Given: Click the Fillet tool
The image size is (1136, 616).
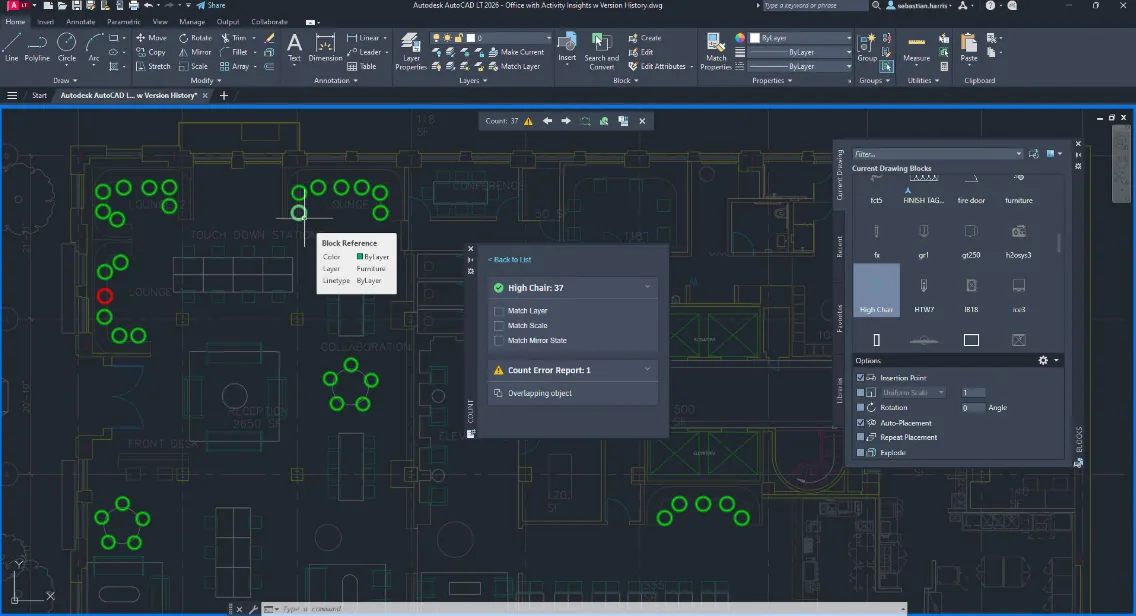Looking at the screenshot, I should point(233,52).
